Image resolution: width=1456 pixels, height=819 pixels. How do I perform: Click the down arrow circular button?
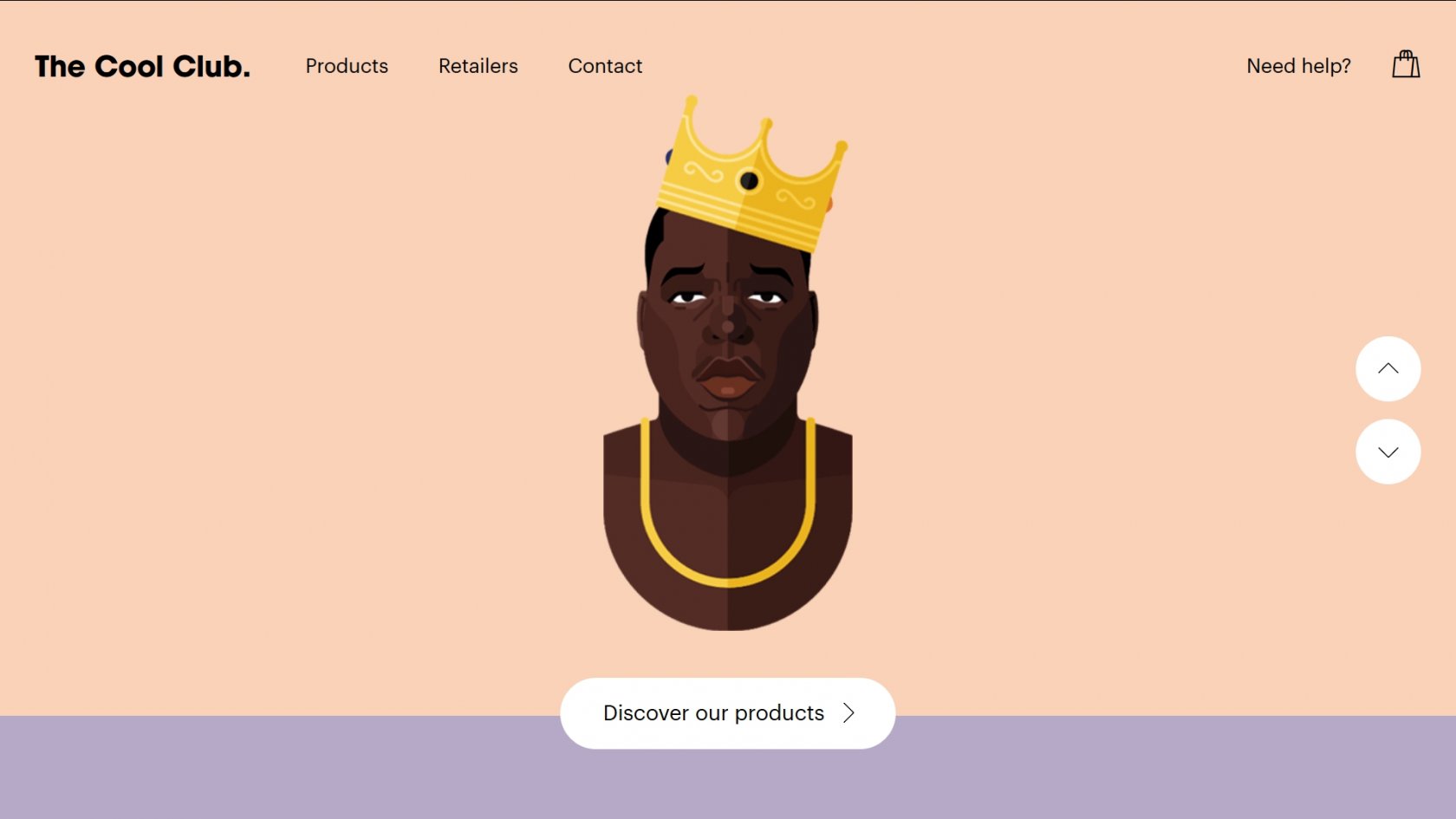[1388, 452]
